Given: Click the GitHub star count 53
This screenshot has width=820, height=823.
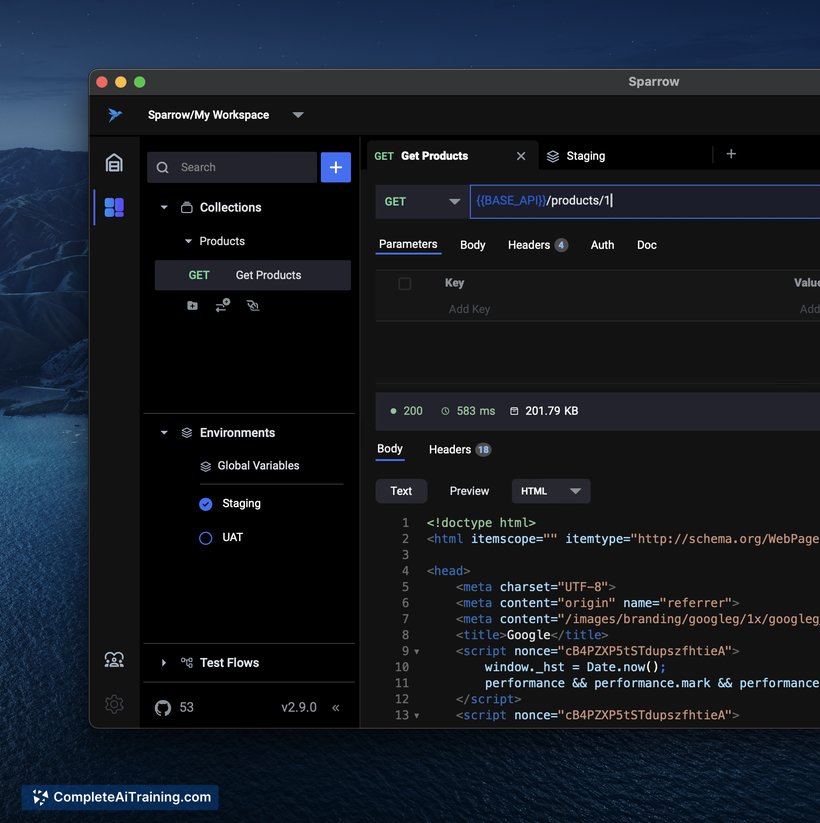Looking at the screenshot, I should [186, 708].
